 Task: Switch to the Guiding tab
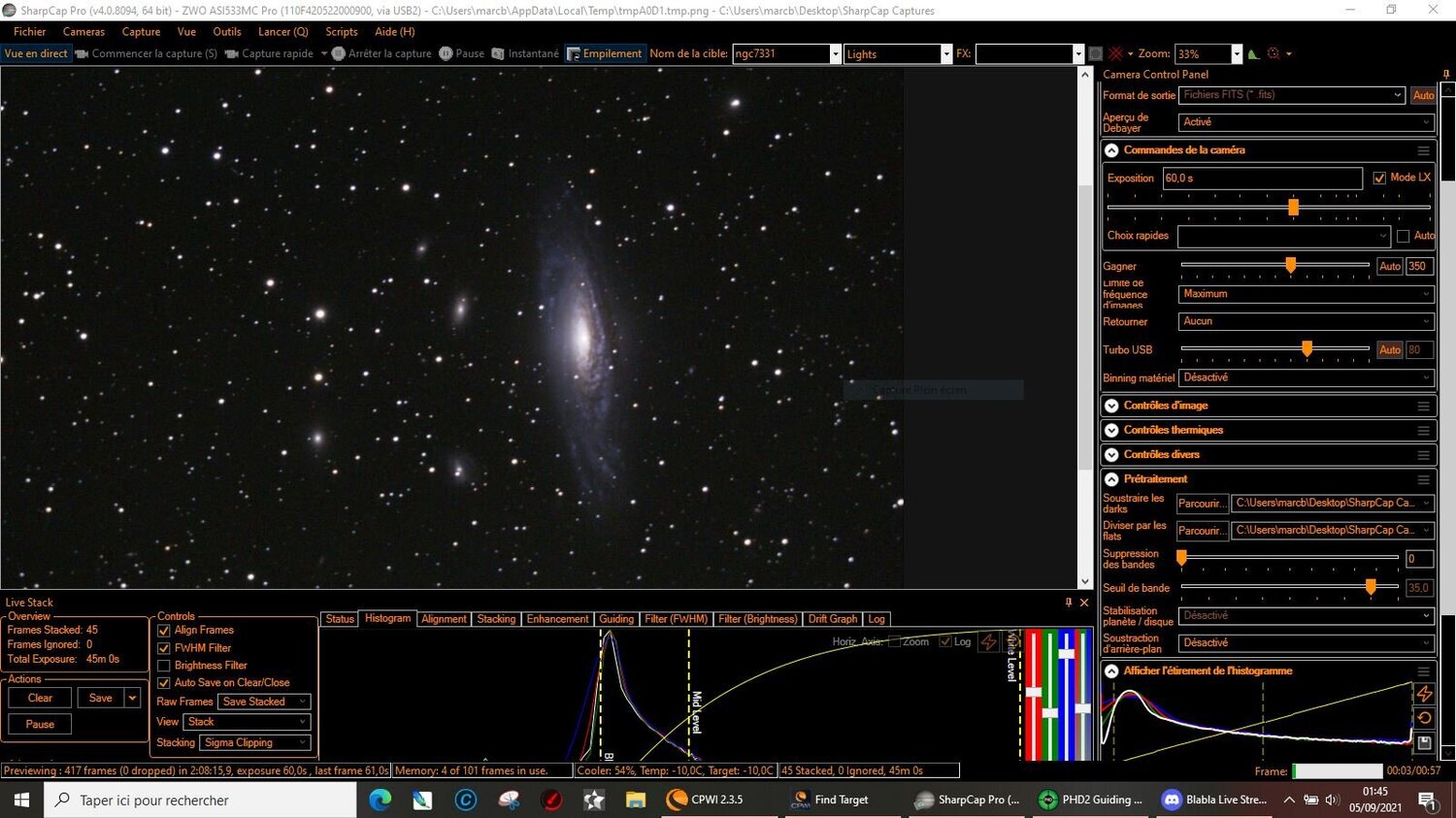[x=616, y=619]
